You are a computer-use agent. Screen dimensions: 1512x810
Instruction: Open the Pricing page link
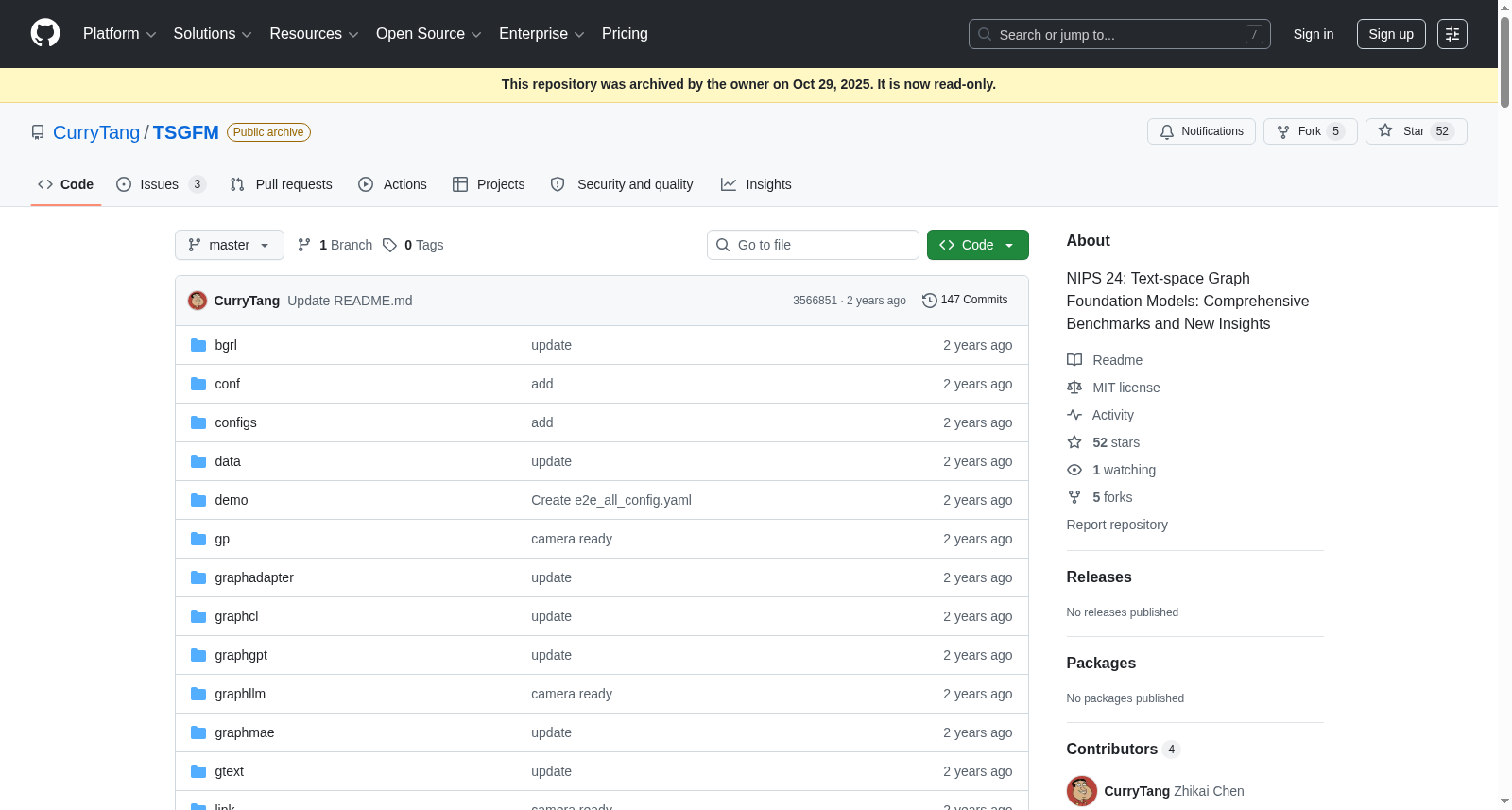click(x=625, y=34)
